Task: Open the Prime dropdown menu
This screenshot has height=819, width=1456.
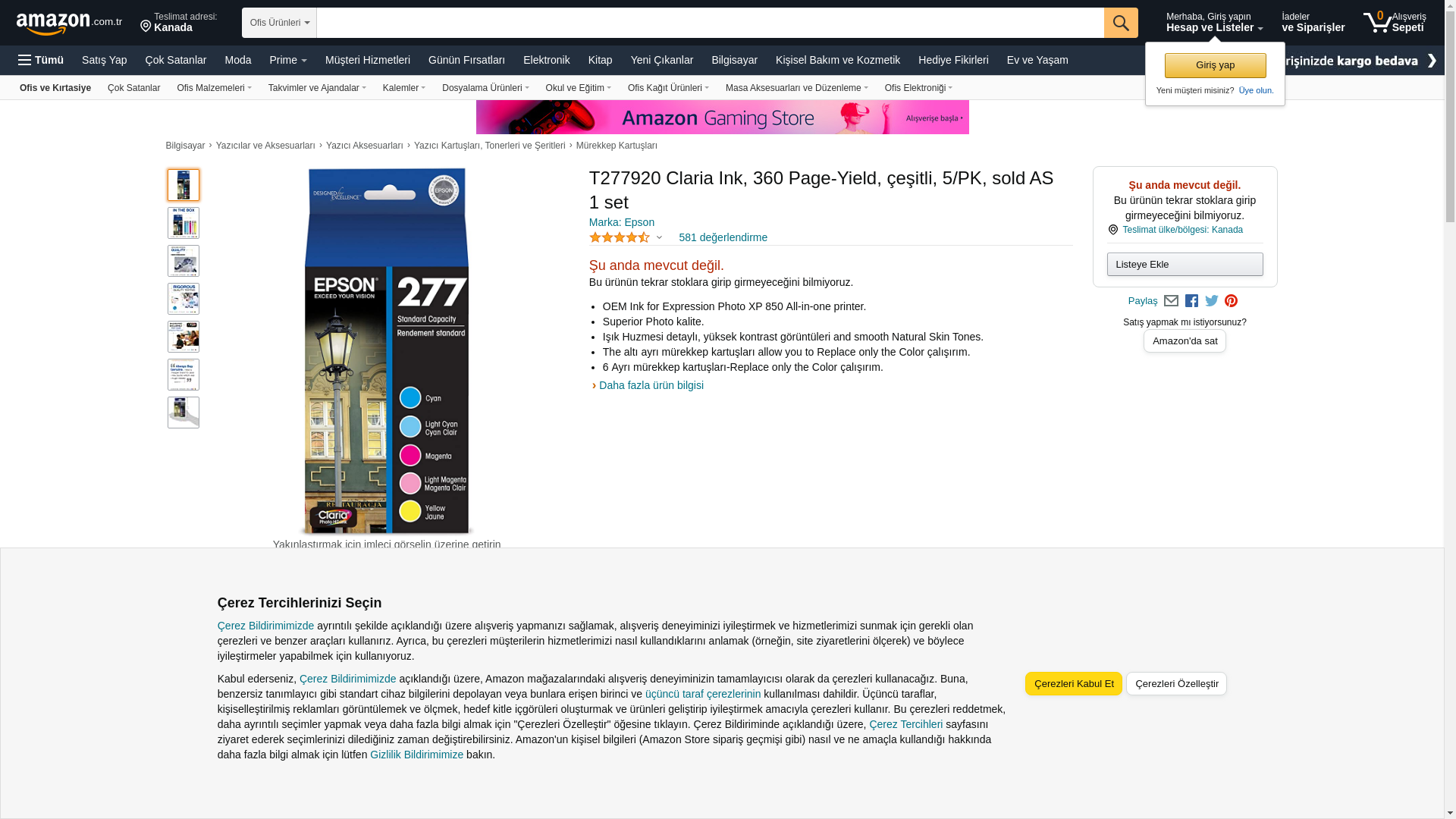Action: tap(288, 60)
